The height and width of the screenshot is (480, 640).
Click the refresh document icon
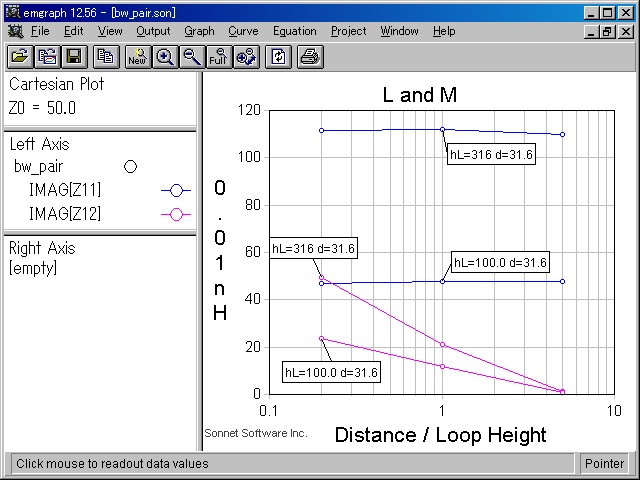[278, 57]
